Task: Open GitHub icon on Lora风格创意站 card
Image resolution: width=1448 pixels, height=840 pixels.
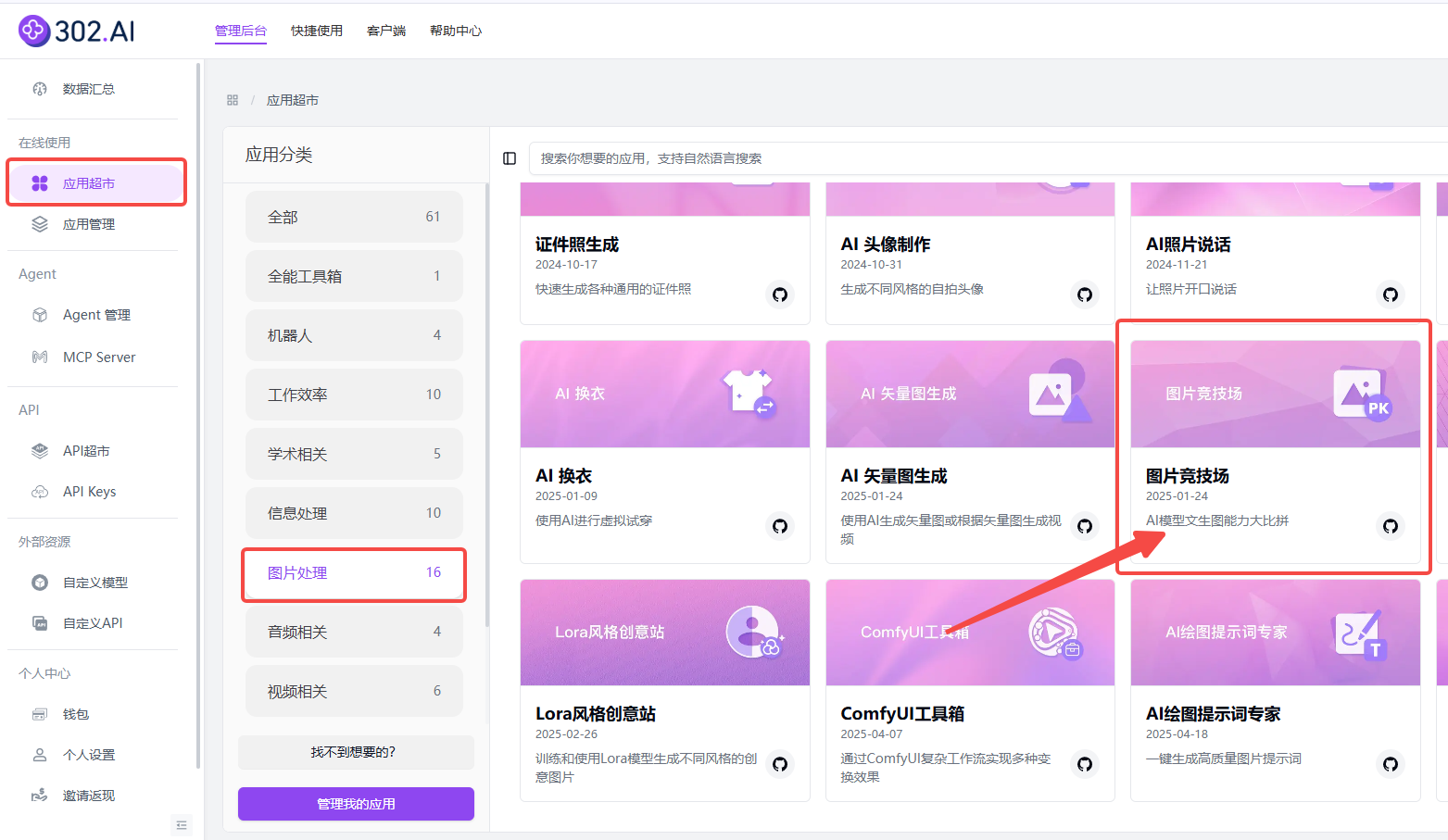Action: tap(780, 764)
